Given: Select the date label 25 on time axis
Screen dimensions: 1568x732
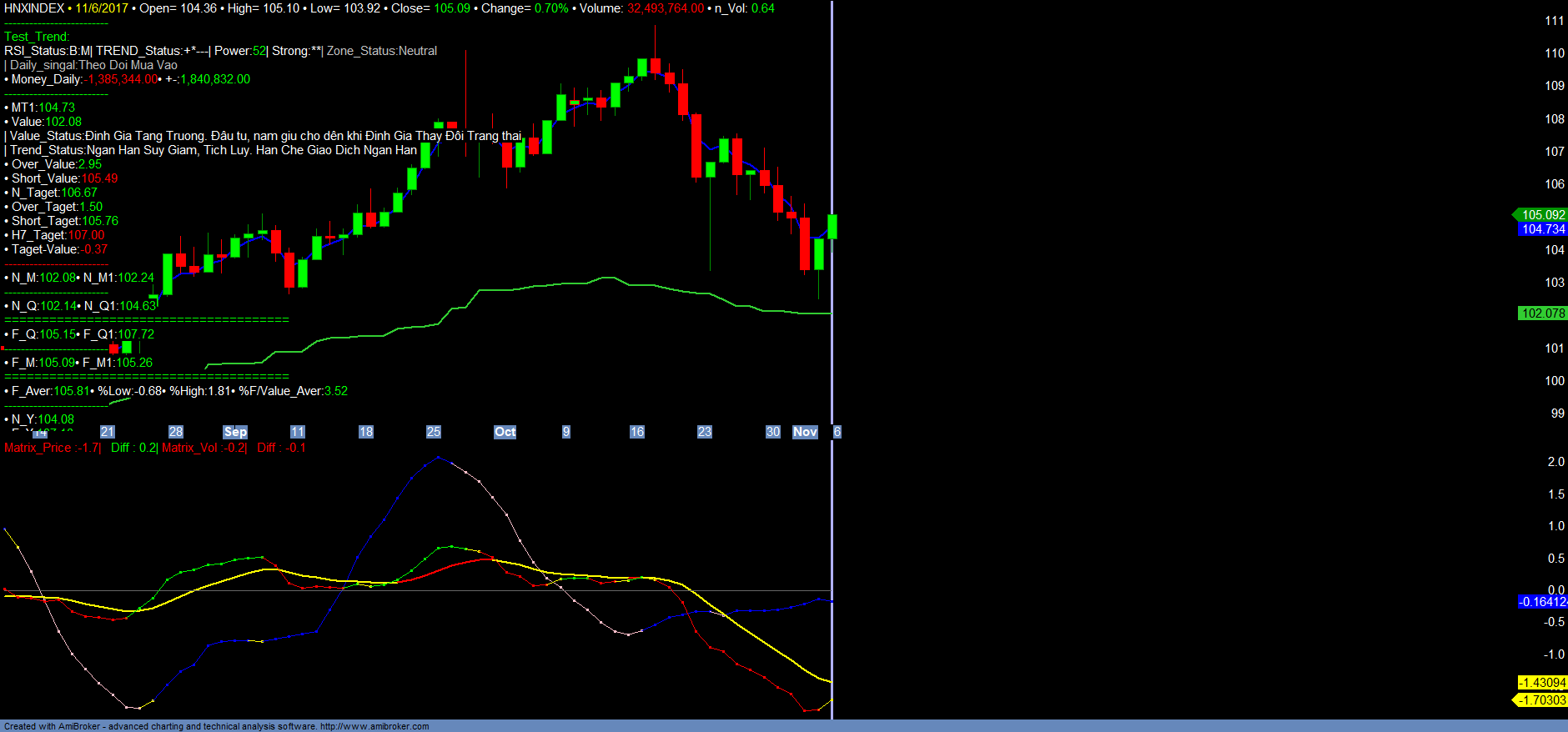Looking at the screenshot, I should coord(434,432).
